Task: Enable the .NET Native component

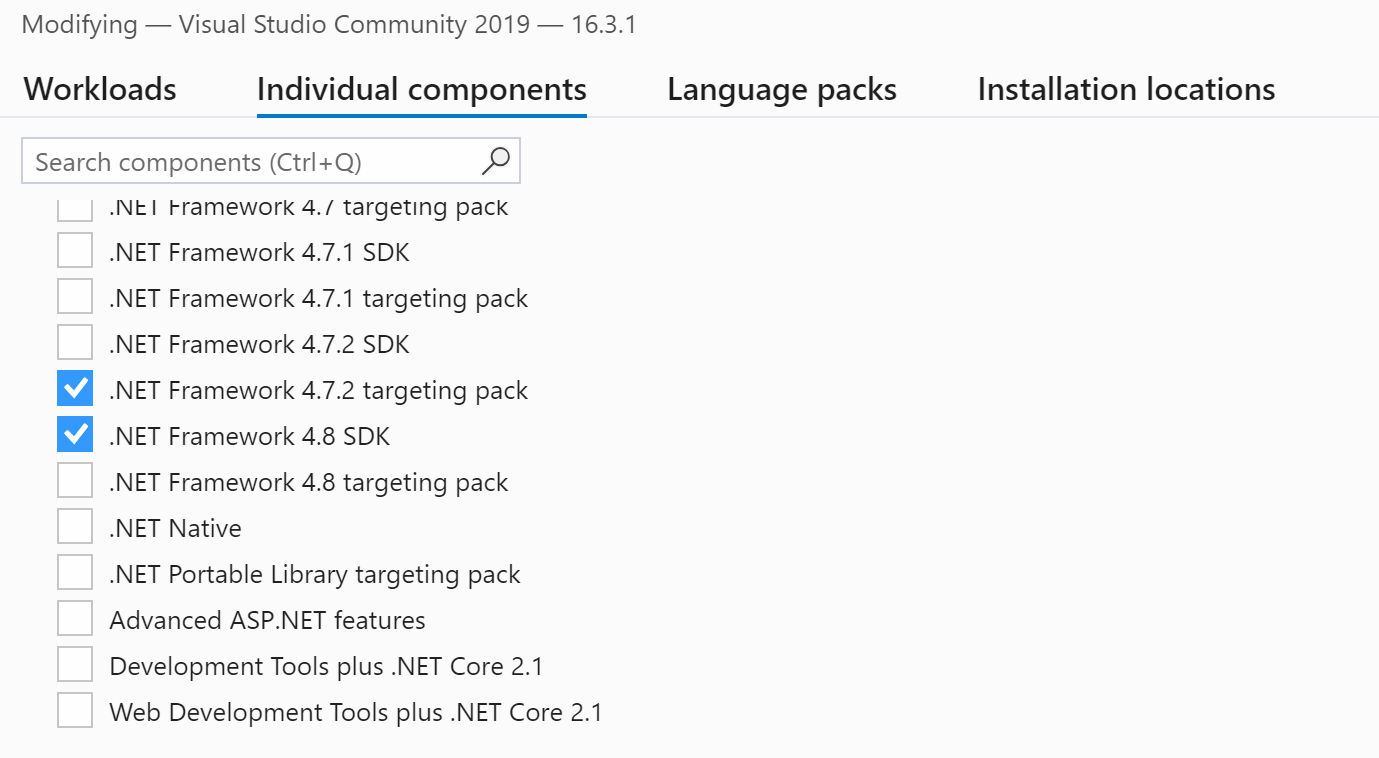Action: click(75, 526)
